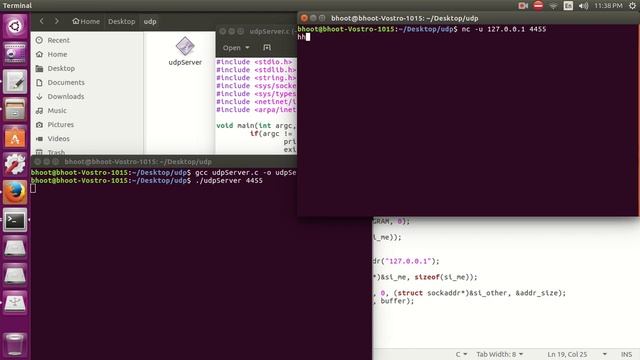Switch to Terminal via dock icon
The width and height of the screenshot is (640, 360).
(x=15, y=220)
